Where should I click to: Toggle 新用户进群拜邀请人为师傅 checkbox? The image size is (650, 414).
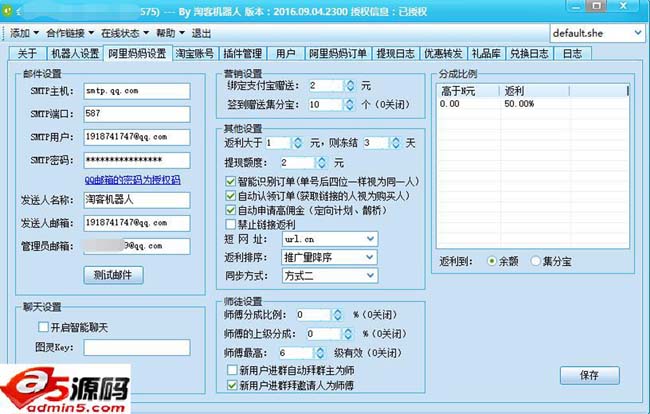(232, 385)
